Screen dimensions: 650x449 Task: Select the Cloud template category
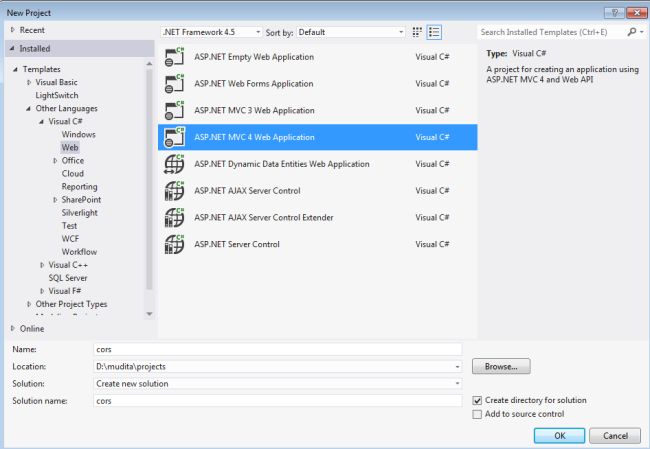click(73, 173)
